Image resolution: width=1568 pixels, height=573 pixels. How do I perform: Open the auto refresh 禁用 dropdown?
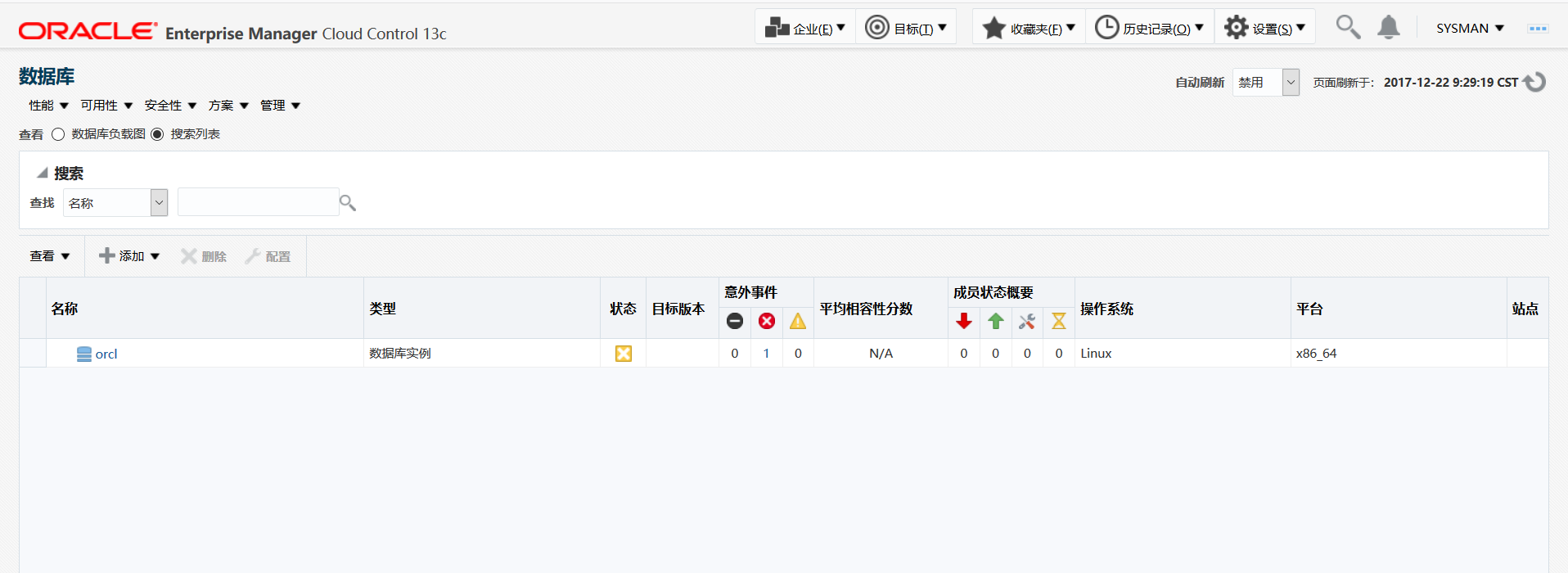(x=1266, y=82)
